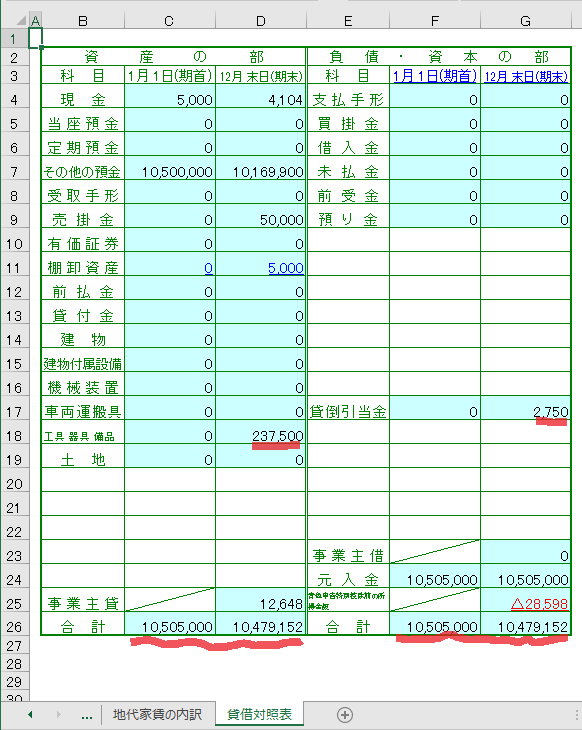Screen dimensions: 582x730
Task: Select the 現金 year-end cell 4,104
Action: 261,99
